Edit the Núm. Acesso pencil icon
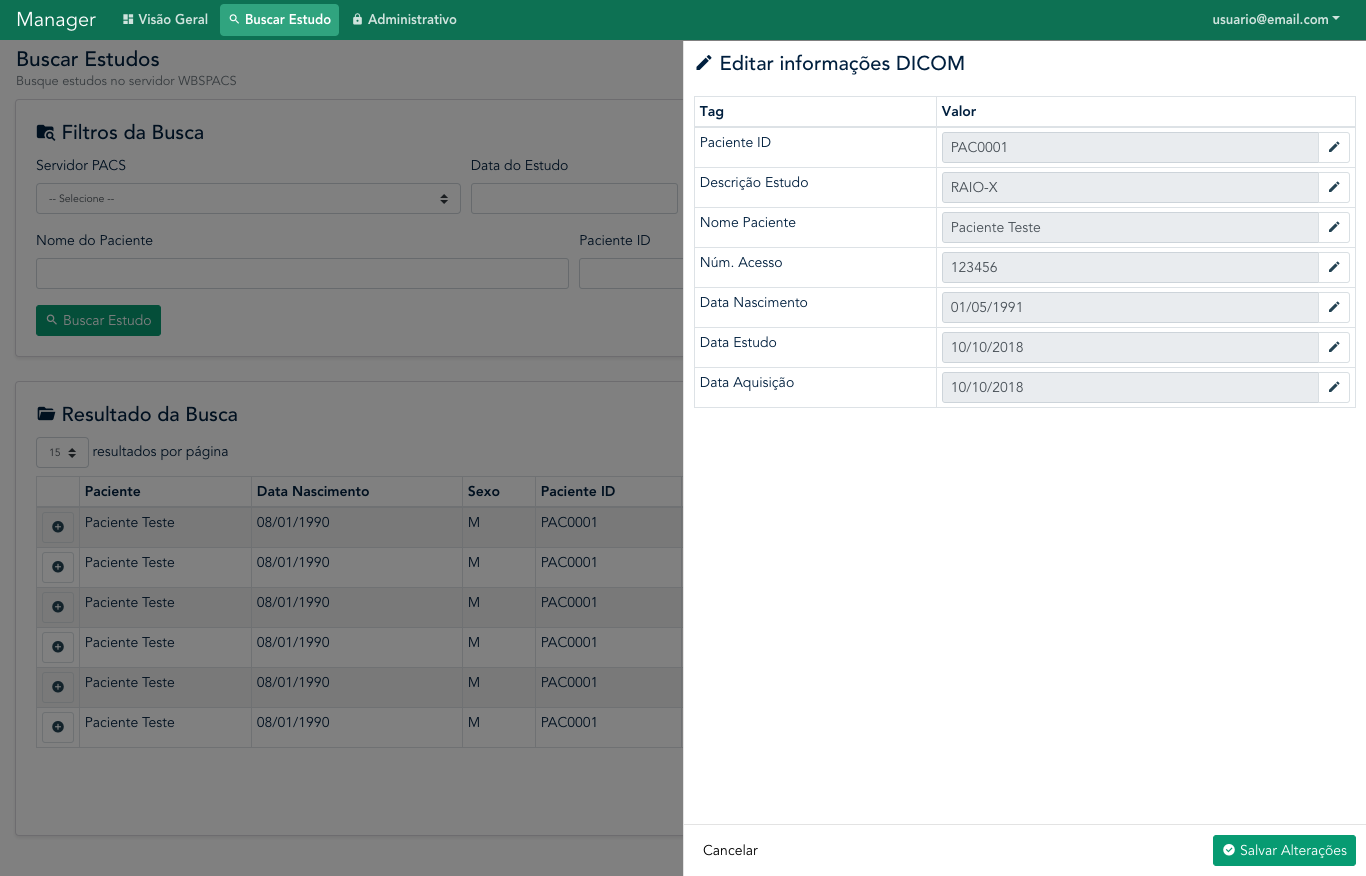This screenshot has height=876, width=1366. click(x=1334, y=267)
